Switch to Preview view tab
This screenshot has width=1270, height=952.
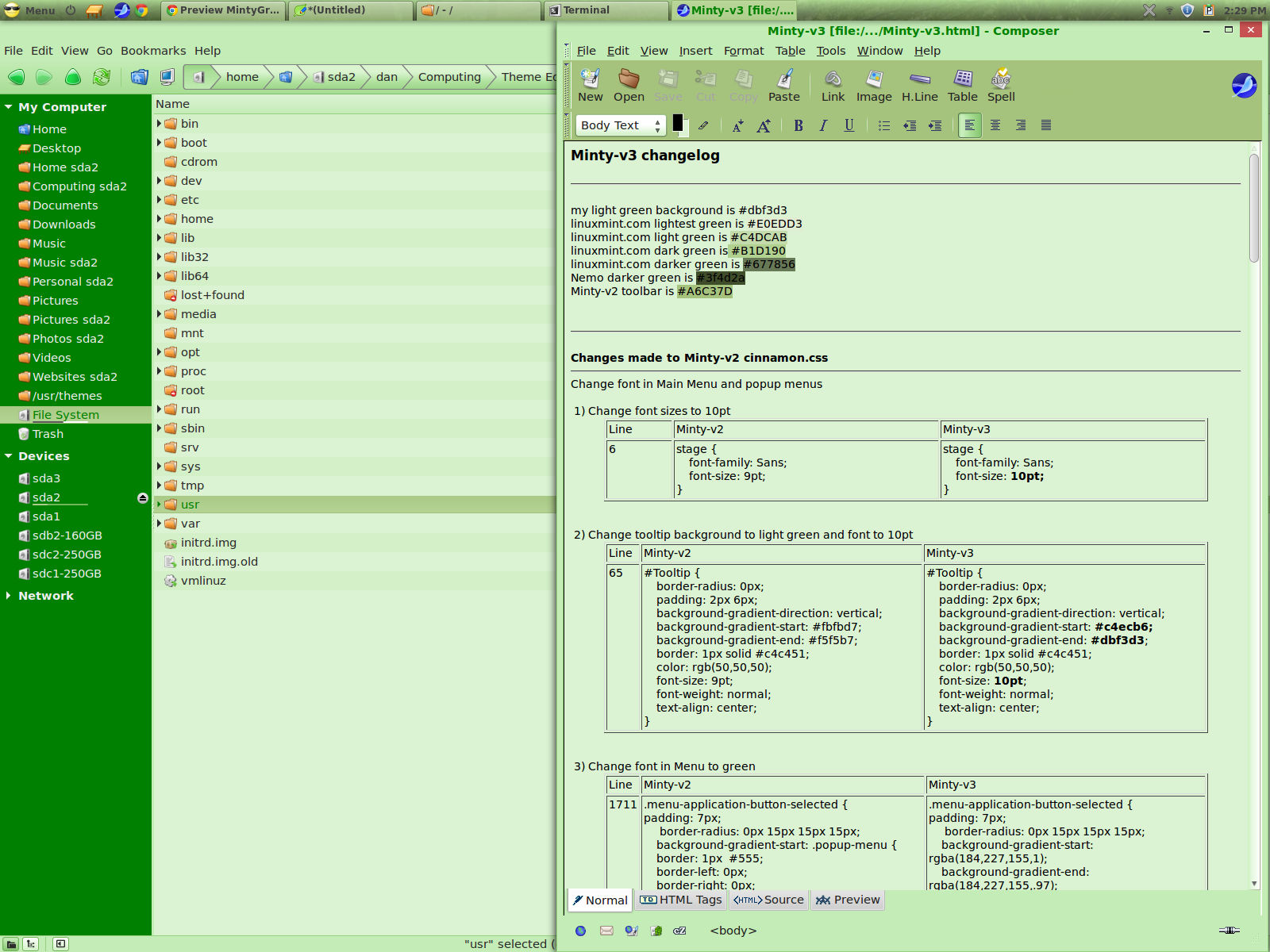click(x=848, y=900)
